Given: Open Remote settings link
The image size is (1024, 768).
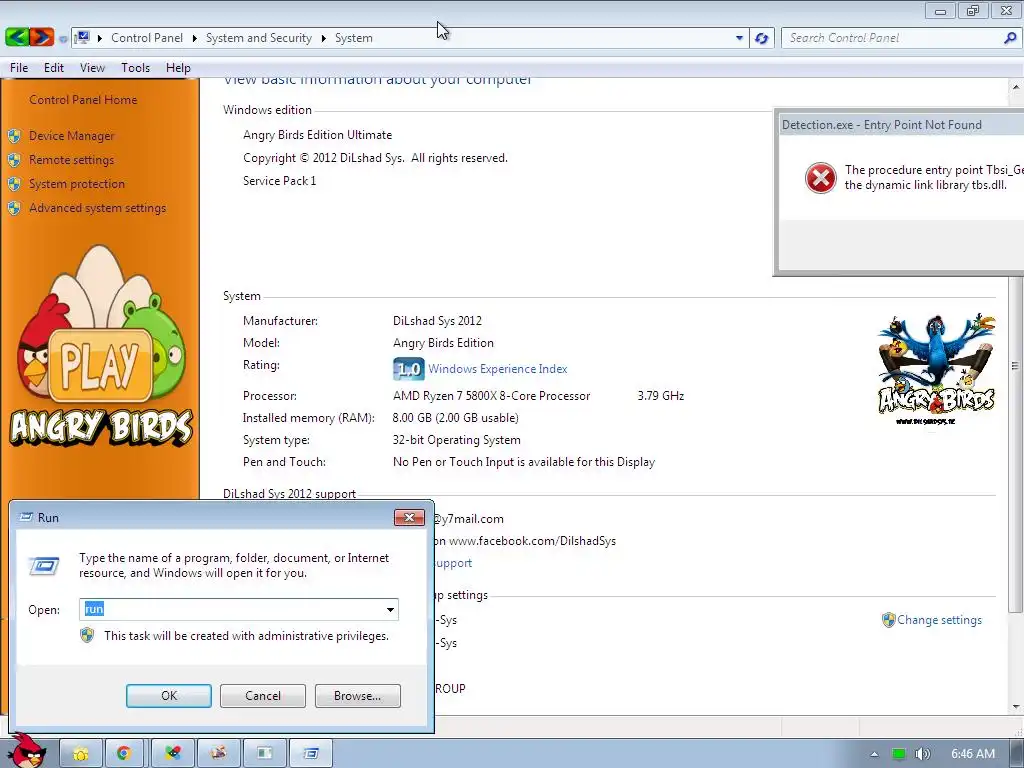Looking at the screenshot, I should click(x=71, y=160).
